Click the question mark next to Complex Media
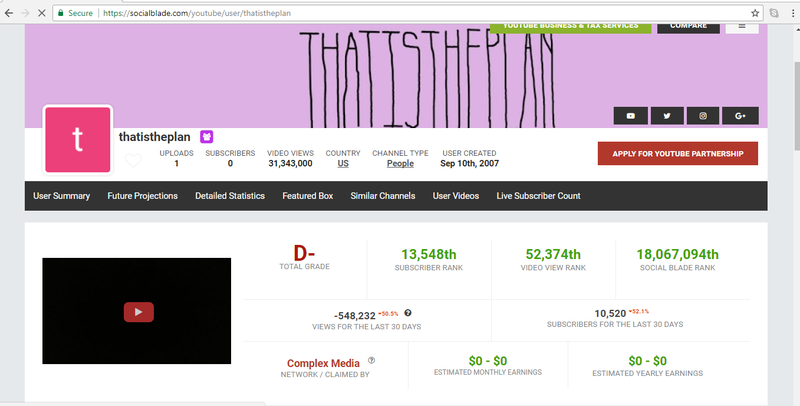This screenshot has width=800, height=406. pos(371,361)
